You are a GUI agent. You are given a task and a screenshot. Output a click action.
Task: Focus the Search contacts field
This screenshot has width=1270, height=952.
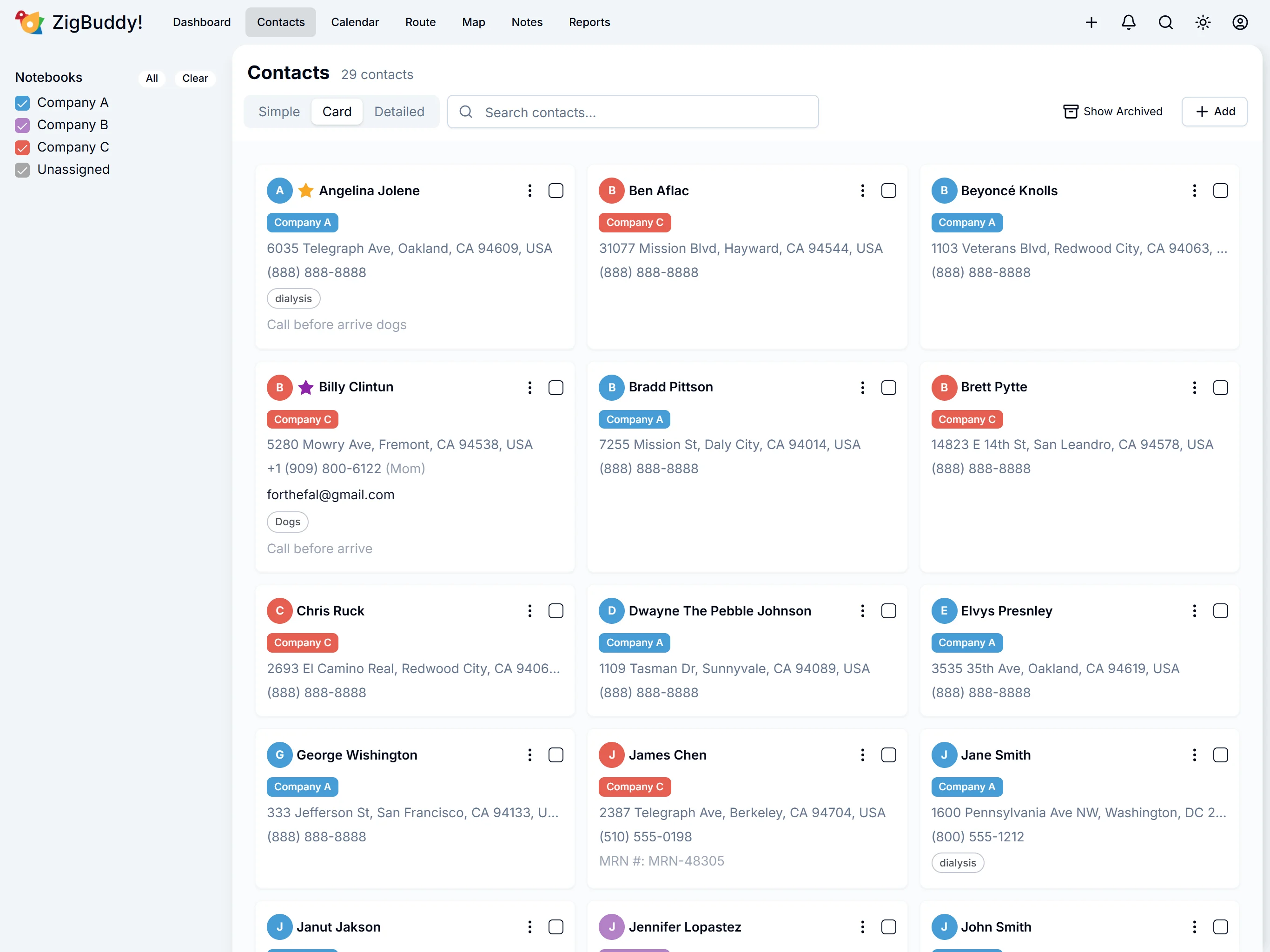(633, 112)
